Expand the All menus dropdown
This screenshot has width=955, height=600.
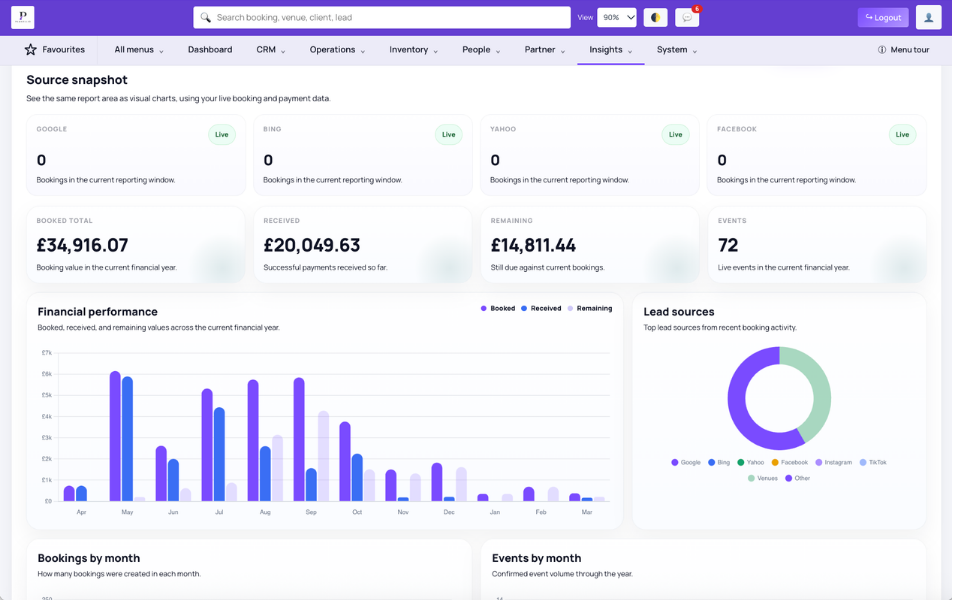pos(139,50)
